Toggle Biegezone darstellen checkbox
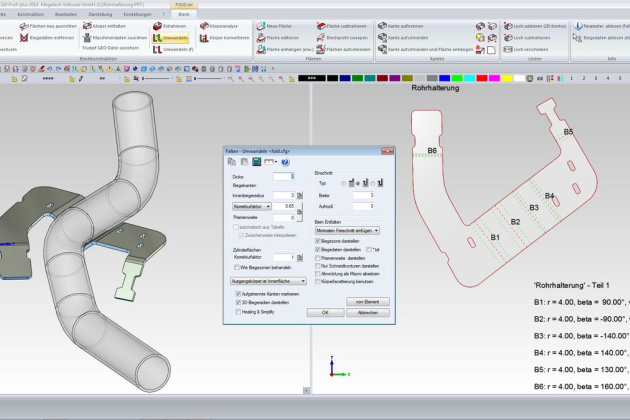630x420 pixels. [x=318, y=241]
